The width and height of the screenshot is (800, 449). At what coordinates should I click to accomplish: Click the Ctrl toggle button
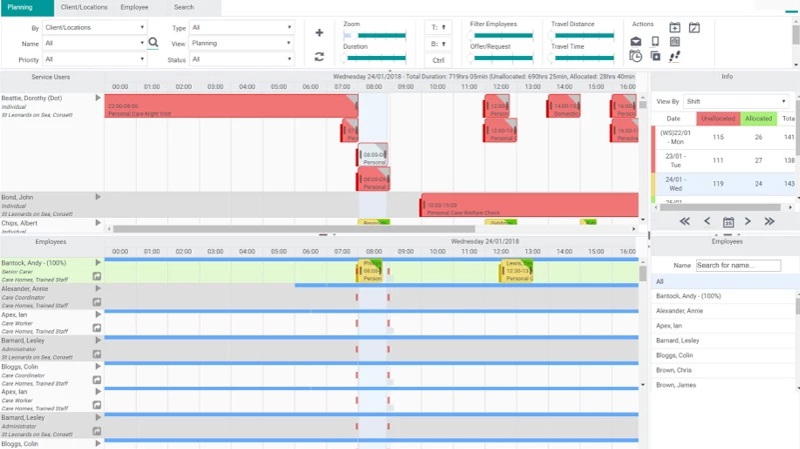(x=439, y=61)
